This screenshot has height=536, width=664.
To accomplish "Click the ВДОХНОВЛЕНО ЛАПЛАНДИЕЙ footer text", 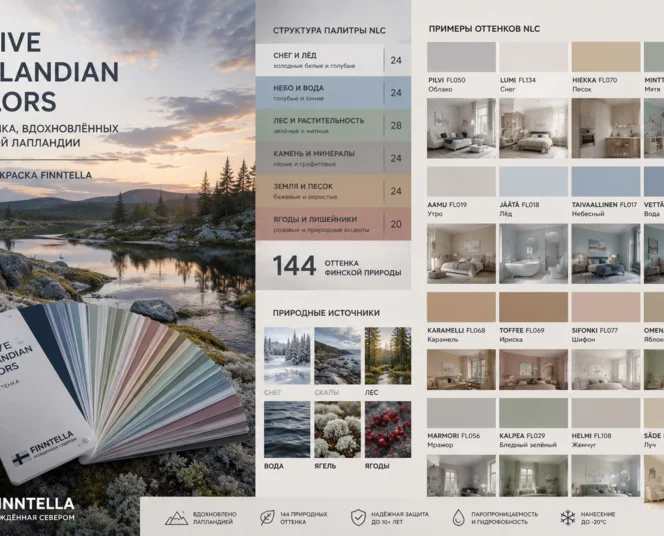I will coord(214,518).
